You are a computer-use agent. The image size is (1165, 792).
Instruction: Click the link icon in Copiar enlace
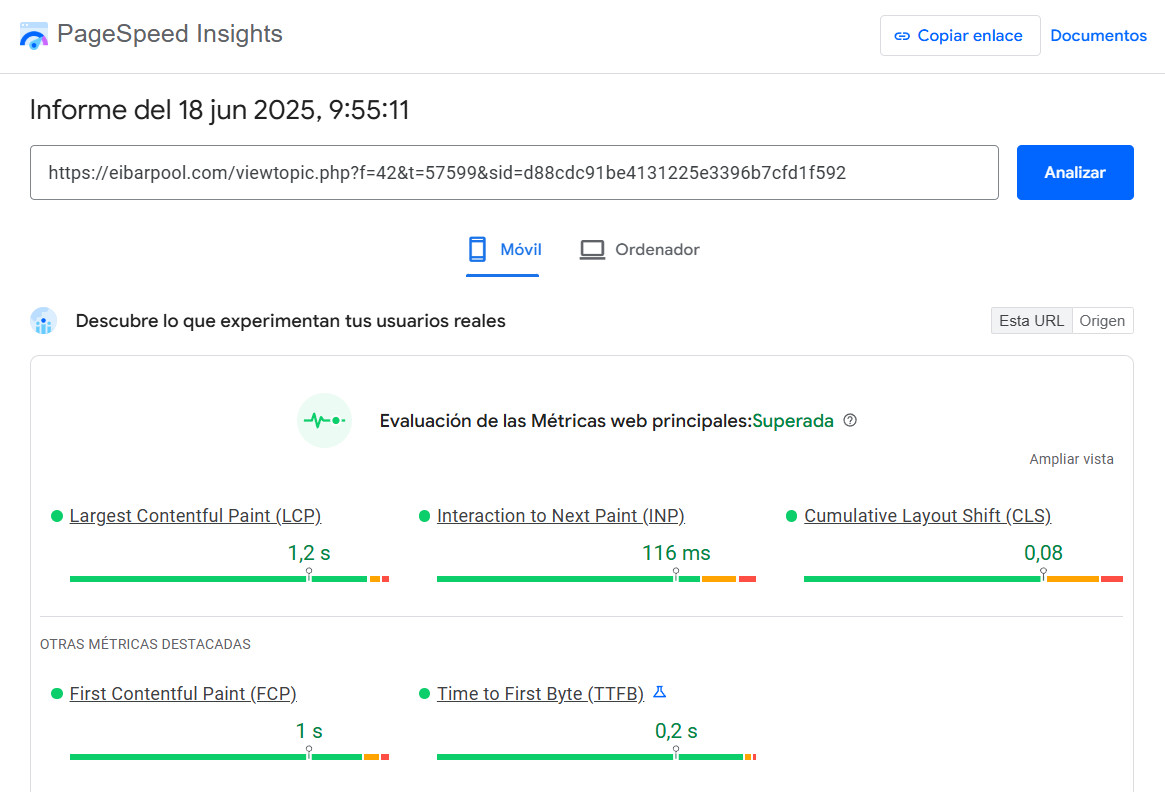(902, 36)
